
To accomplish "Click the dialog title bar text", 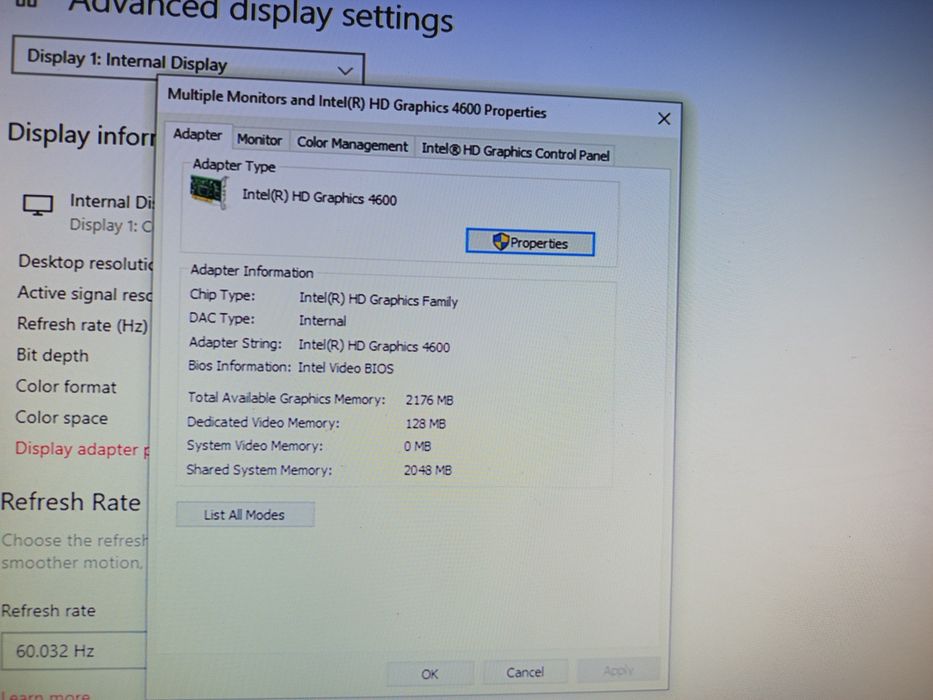I will pyautogui.click(x=356, y=104).
